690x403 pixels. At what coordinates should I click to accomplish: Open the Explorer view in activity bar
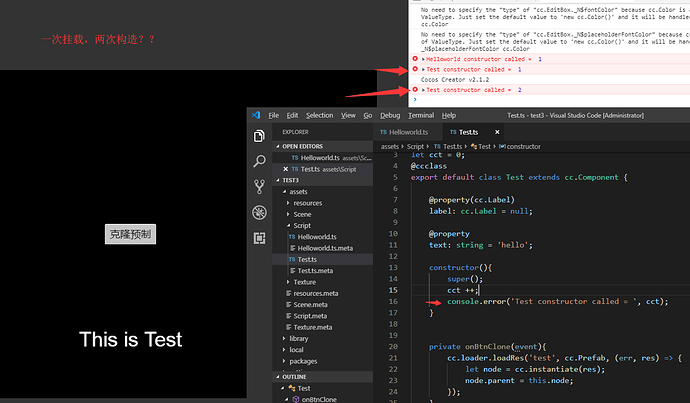259,136
